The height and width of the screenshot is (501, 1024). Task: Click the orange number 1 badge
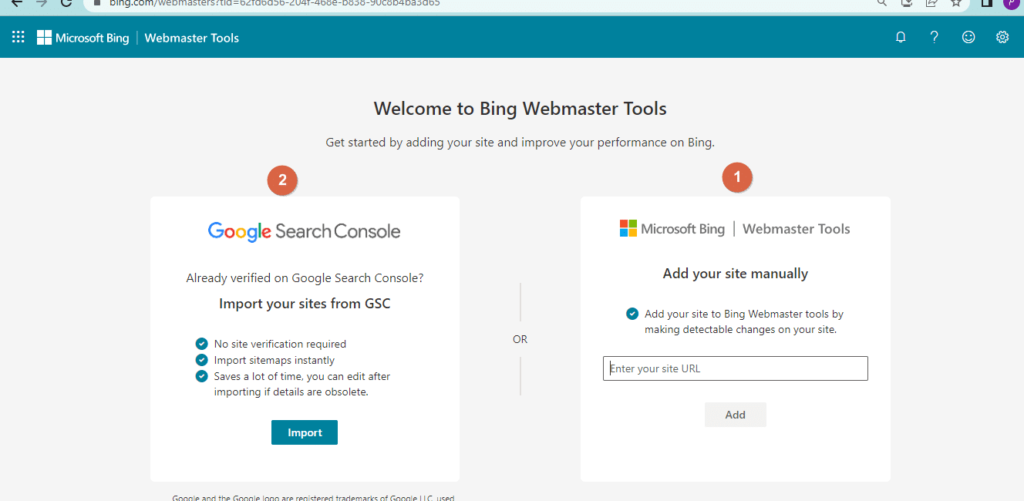(737, 179)
